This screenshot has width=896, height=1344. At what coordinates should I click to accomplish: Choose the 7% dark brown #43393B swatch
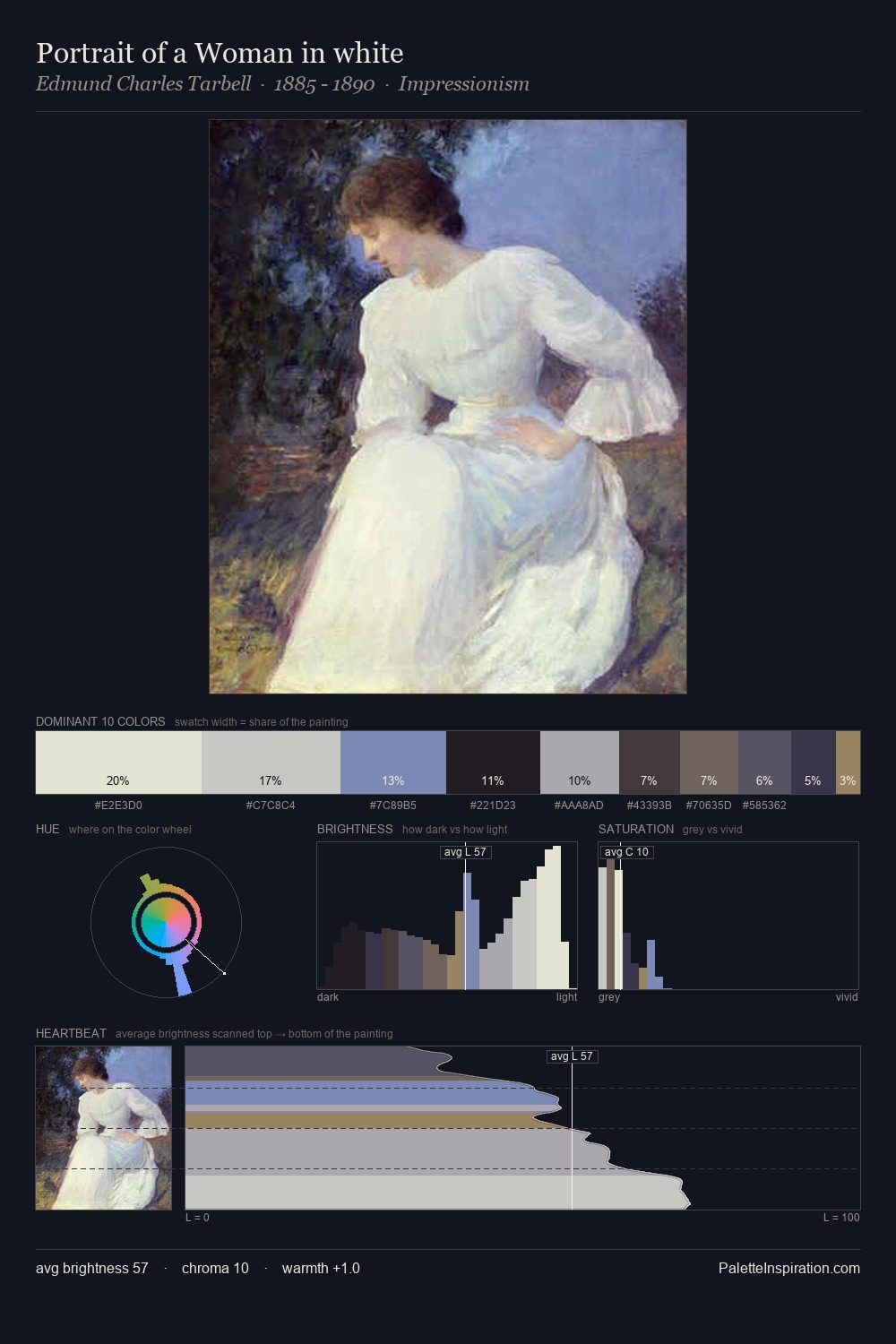[650, 762]
